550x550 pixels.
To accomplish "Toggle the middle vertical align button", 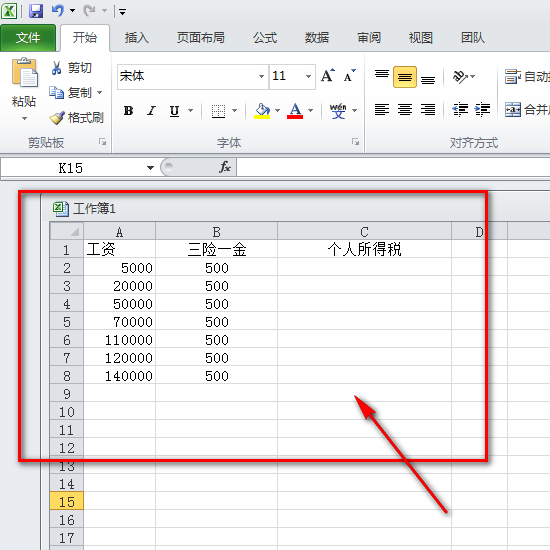I will tap(405, 76).
